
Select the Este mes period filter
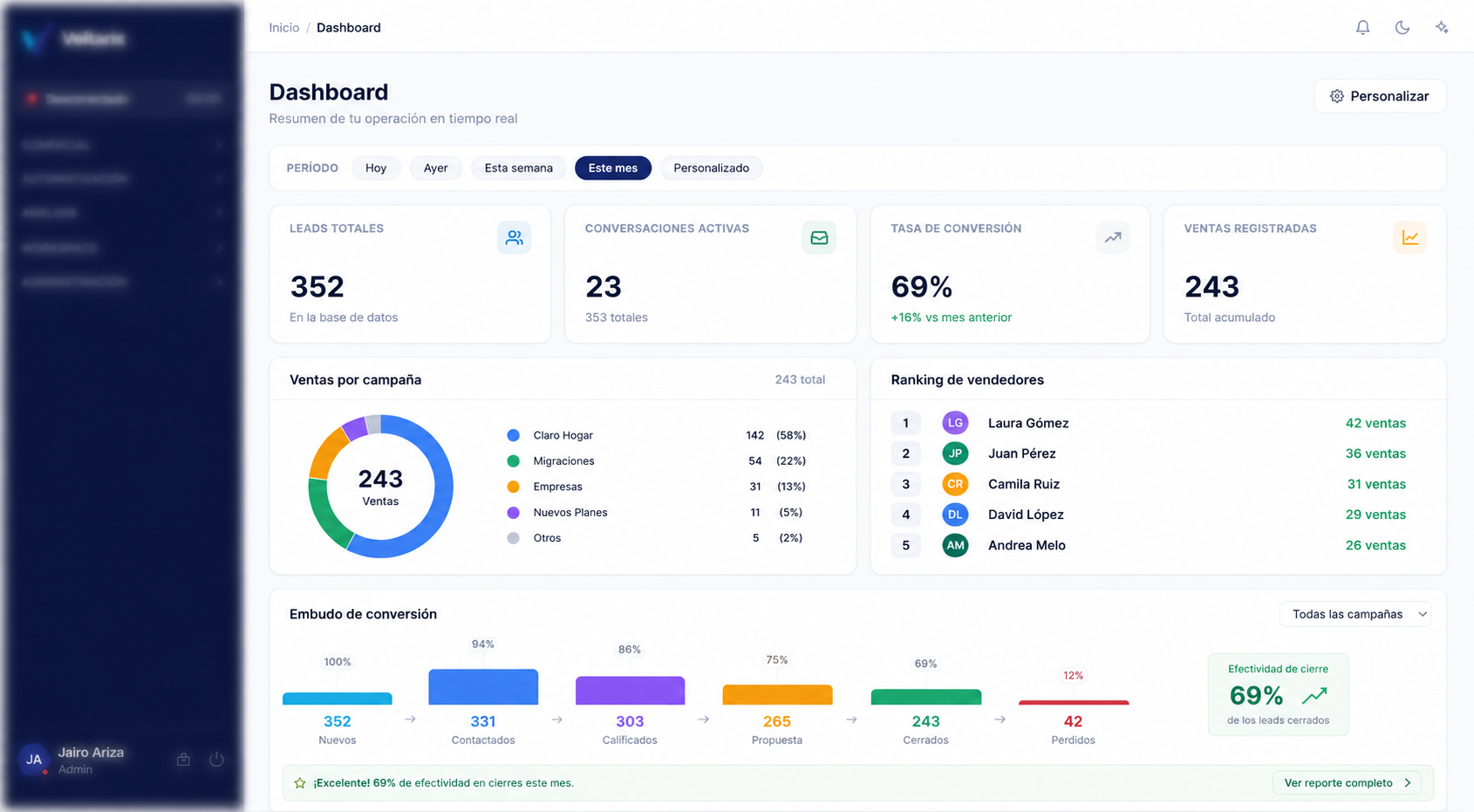[613, 168]
